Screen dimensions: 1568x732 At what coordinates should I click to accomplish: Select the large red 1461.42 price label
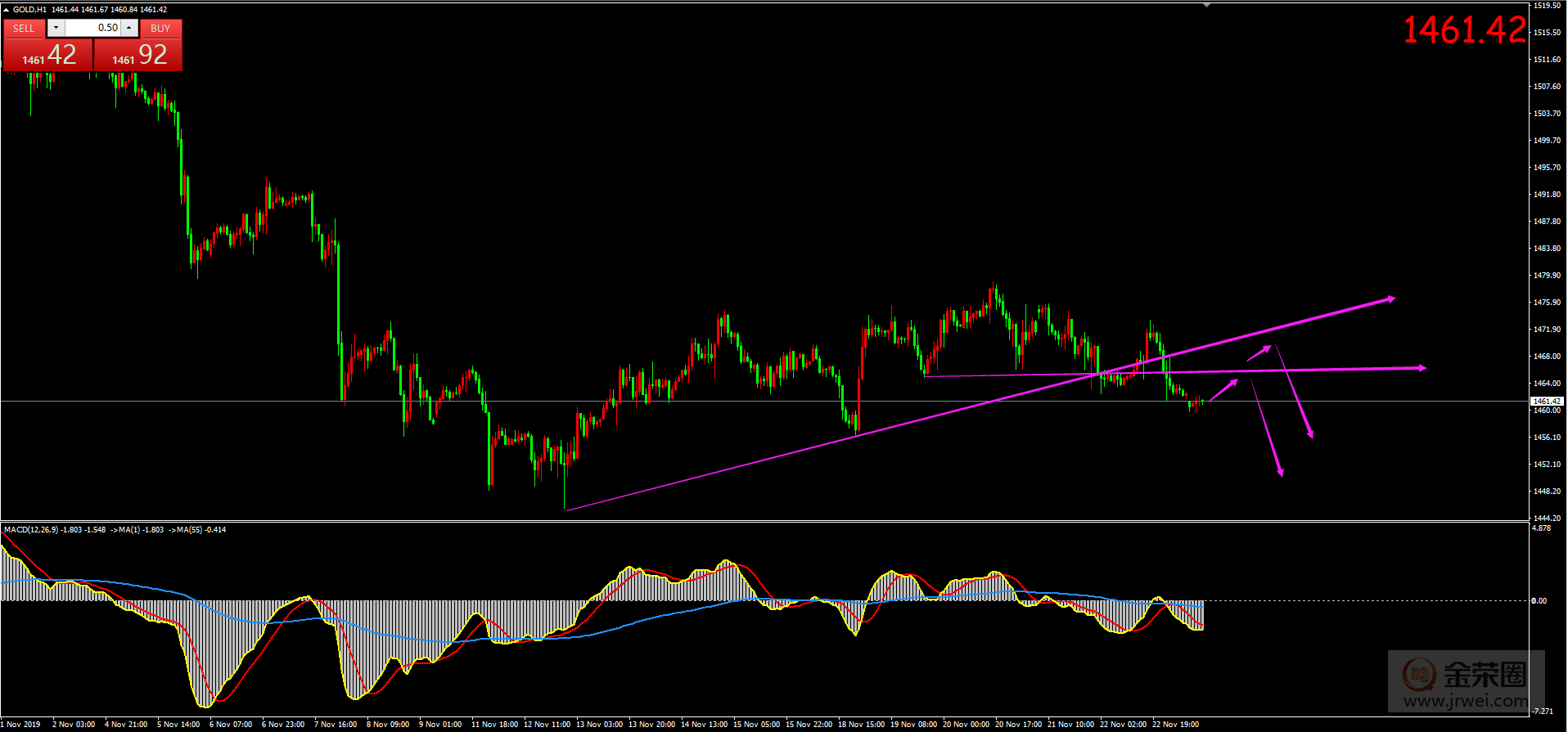1464,30
